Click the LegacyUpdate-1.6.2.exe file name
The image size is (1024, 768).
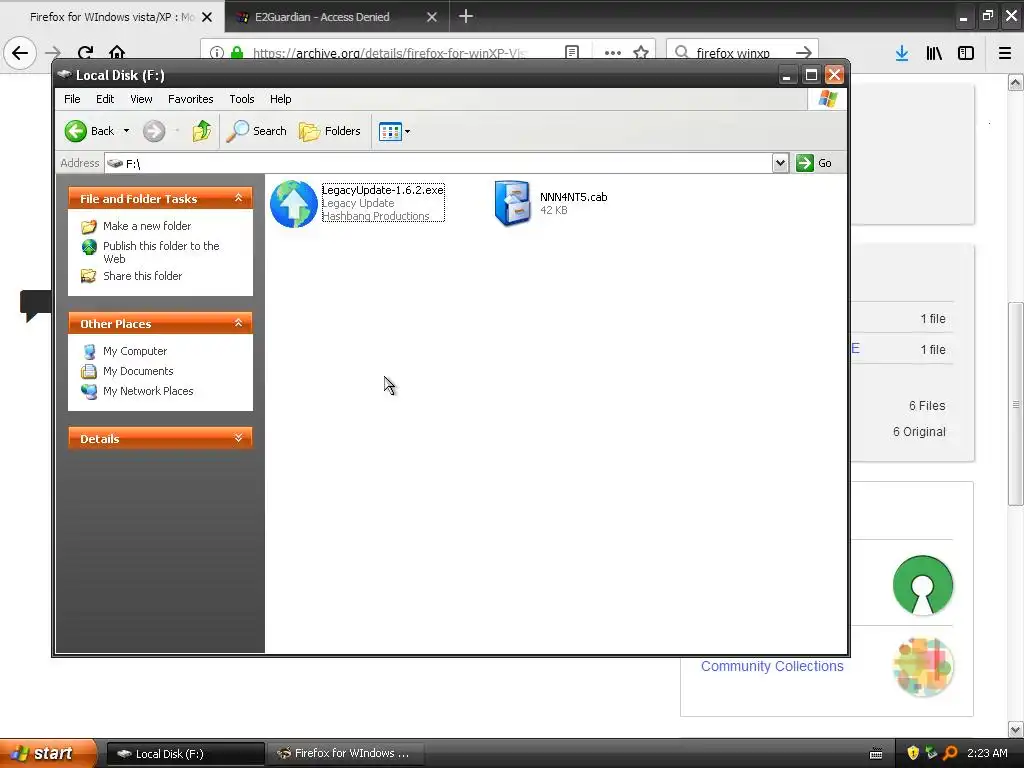[x=383, y=190]
